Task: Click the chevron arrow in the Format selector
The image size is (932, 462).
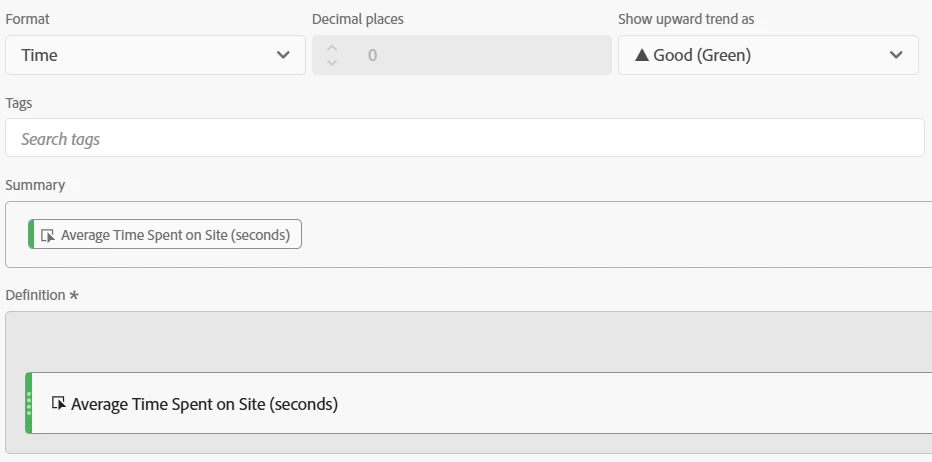Action: point(283,55)
